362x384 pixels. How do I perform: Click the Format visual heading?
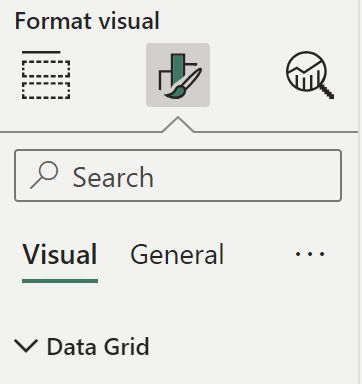[x=87, y=21]
